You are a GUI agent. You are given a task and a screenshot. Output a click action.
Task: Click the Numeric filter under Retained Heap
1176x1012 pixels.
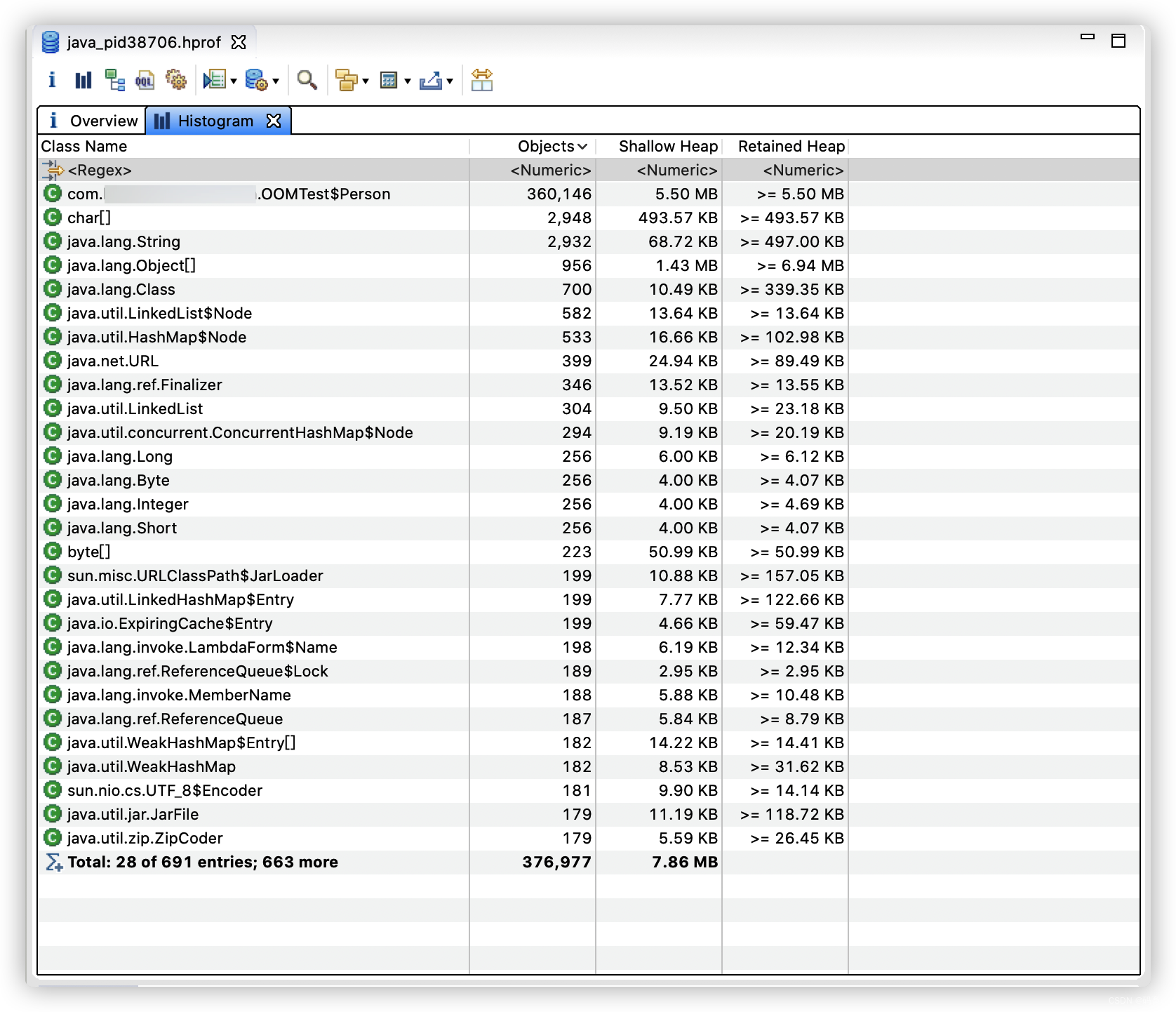pos(785,170)
